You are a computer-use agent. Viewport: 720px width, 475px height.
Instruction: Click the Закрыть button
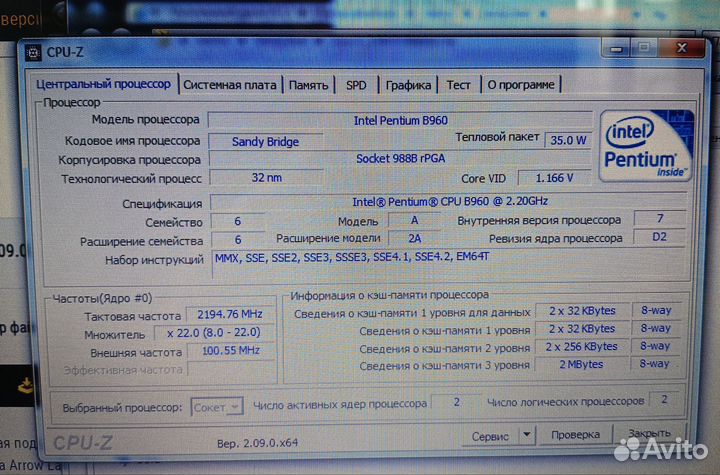click(650, 433)
